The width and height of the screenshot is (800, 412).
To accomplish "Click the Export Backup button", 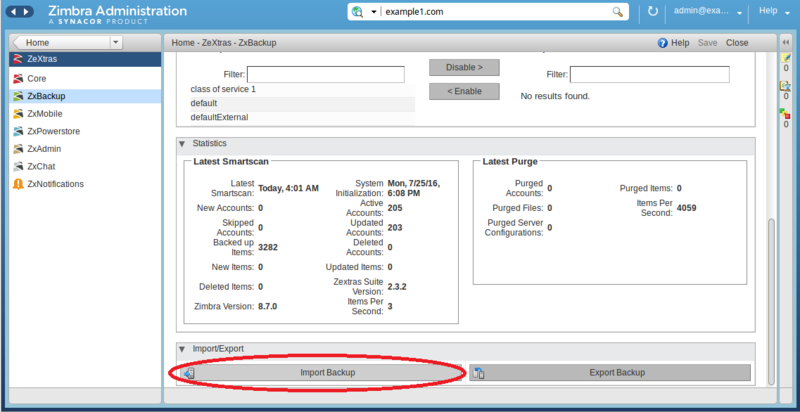I will coord(610,373).
